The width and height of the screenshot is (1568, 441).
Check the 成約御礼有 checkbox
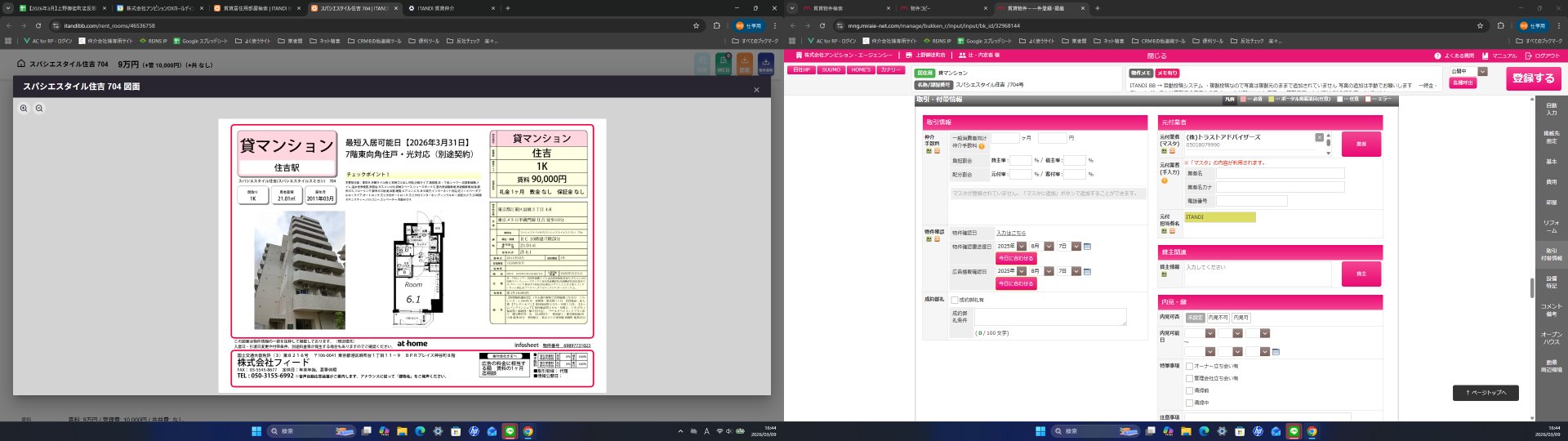955,300
